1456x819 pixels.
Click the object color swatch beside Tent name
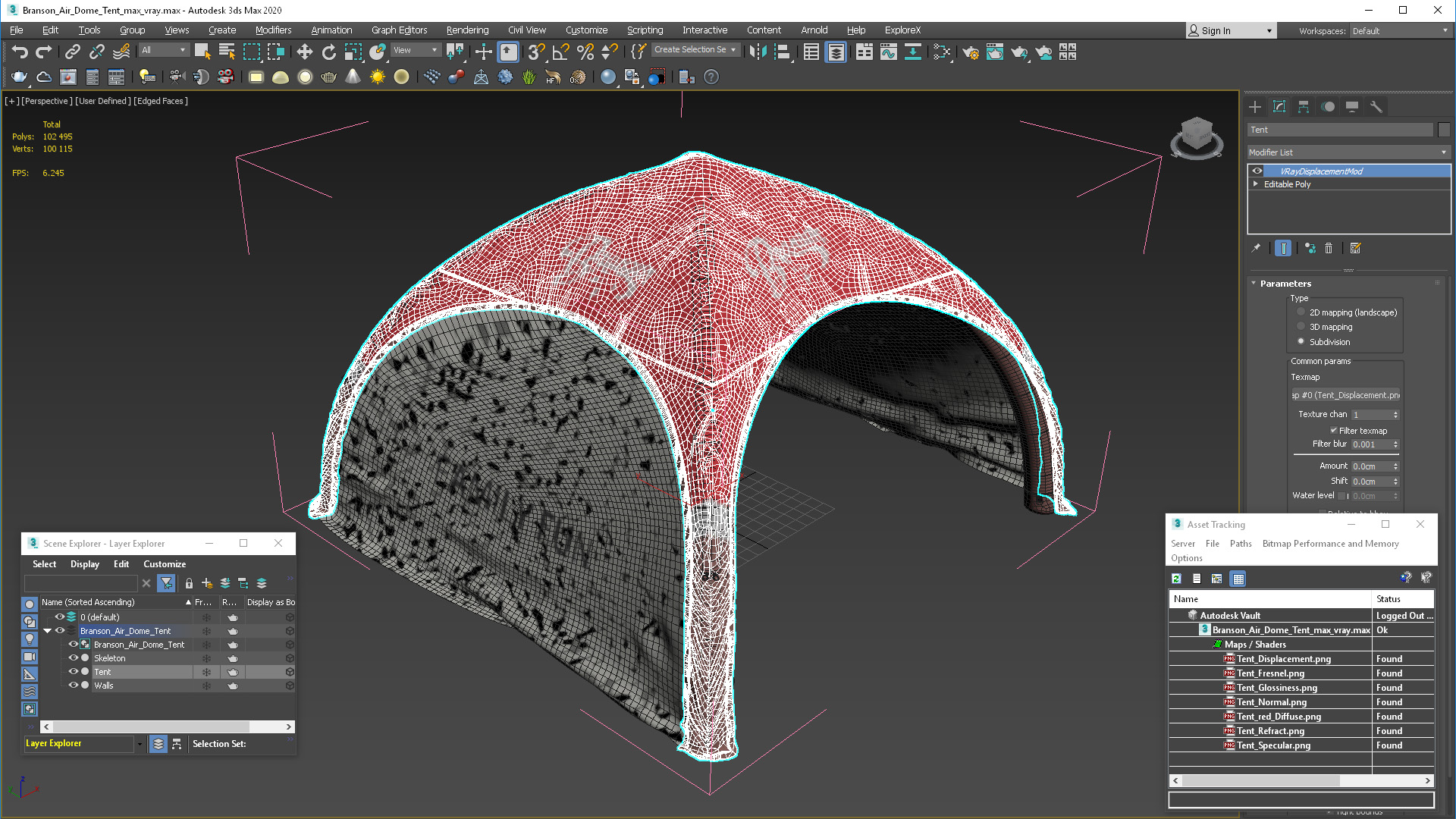tap(1444, 130)
